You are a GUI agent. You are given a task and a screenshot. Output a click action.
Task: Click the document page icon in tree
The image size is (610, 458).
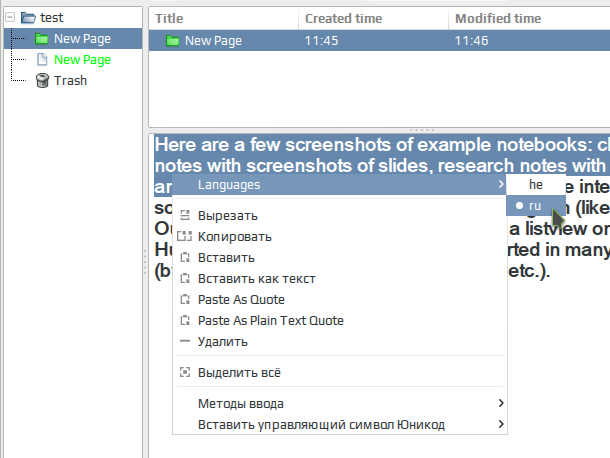[x=41, y=60]
